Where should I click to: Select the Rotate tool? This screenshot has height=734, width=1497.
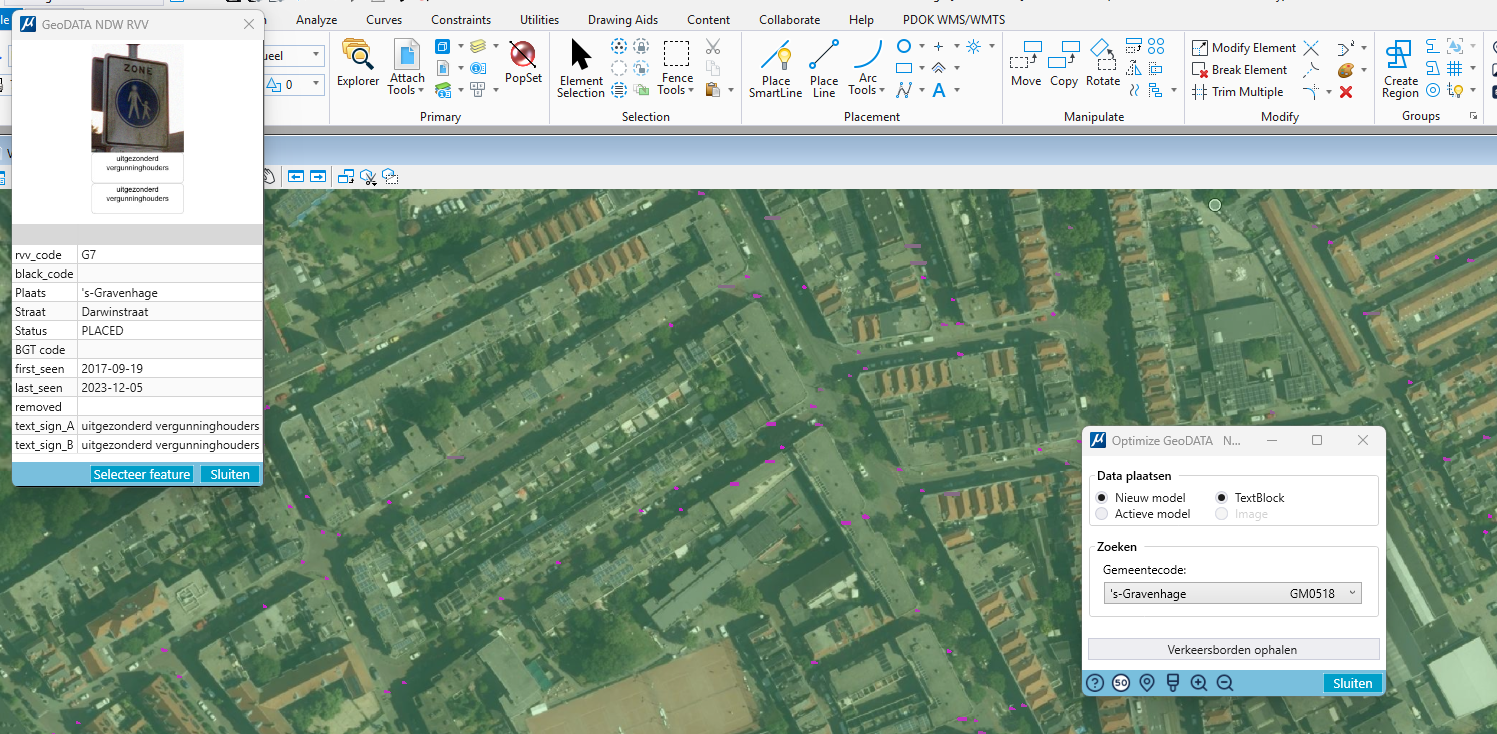tap(1102, 63)
